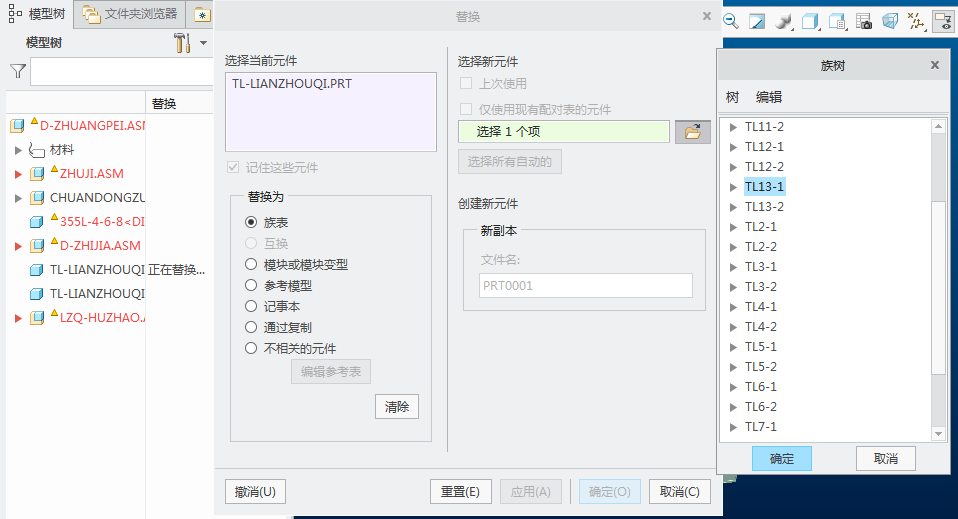Select the 参考模型 radio option
The width and height of the screenshot is (958, 519).
point(250,285)
